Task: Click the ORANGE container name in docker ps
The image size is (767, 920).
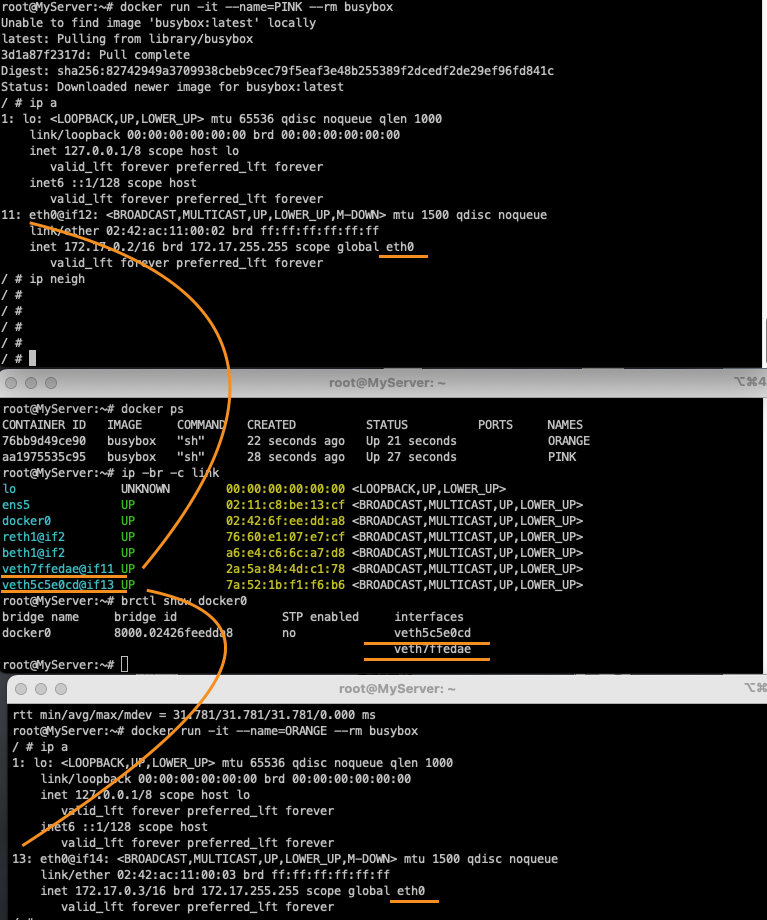Action: pyautogui.click(x=569, y=441)
